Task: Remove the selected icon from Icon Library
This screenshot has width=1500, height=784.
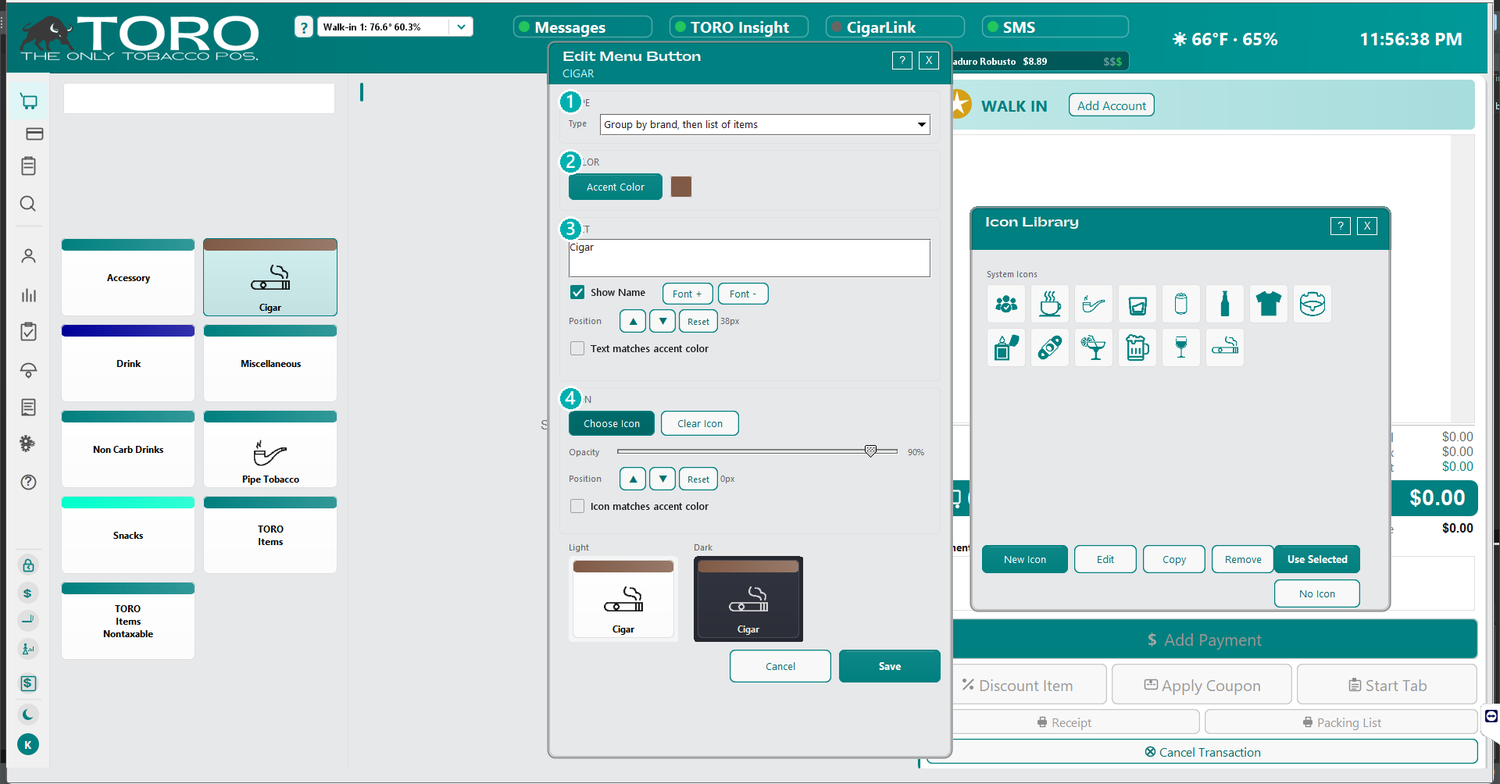Action: tap(1243, 559)
